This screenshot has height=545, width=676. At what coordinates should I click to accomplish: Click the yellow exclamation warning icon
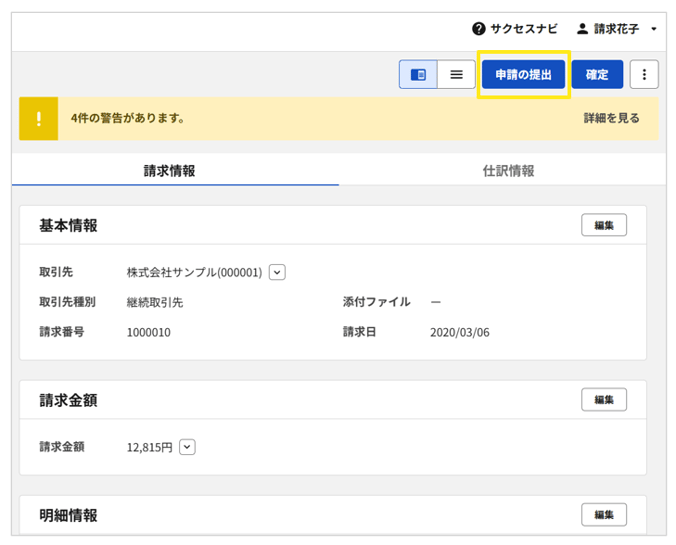[x=39, y=119]
